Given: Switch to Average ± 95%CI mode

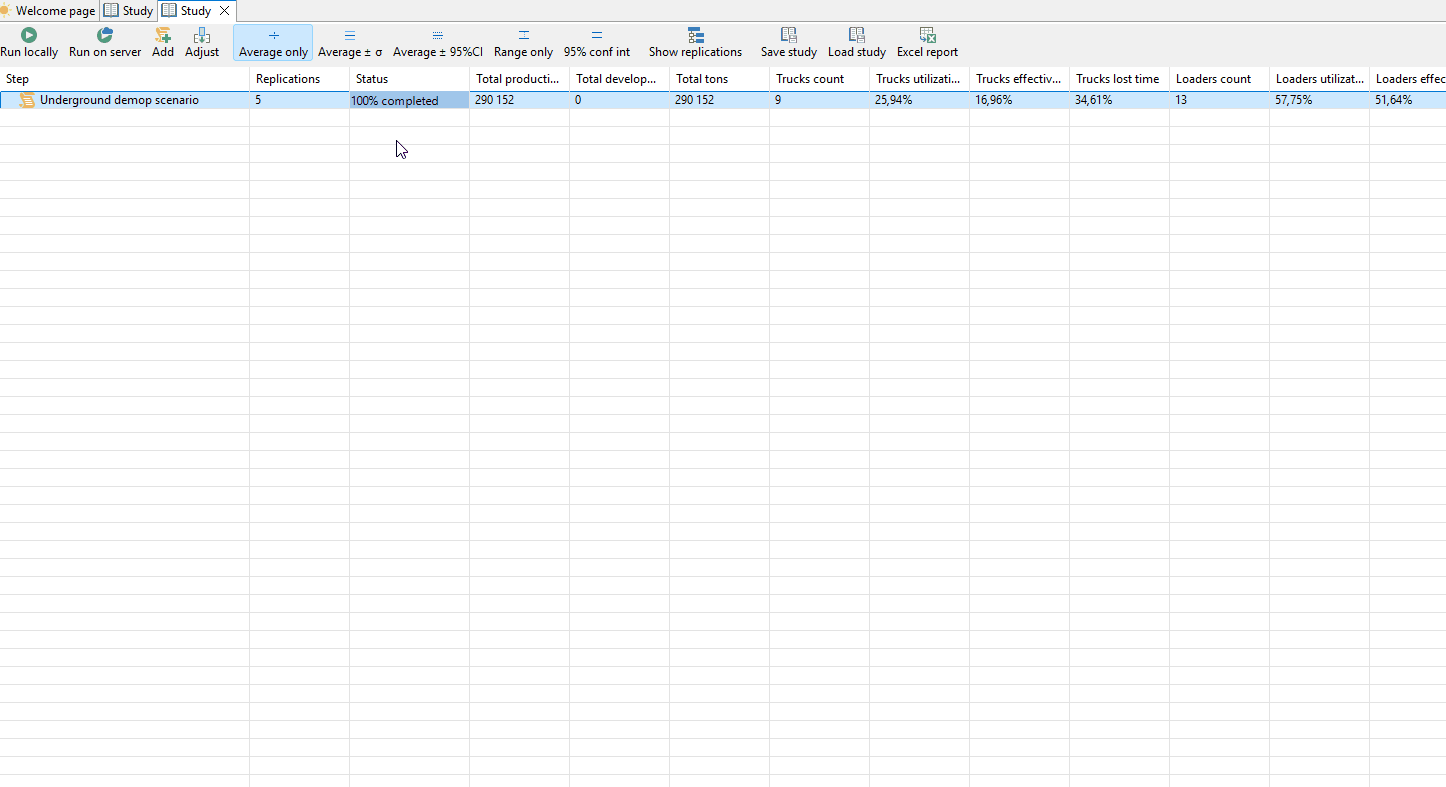Looking at the screenshot, I should [437, 43].
